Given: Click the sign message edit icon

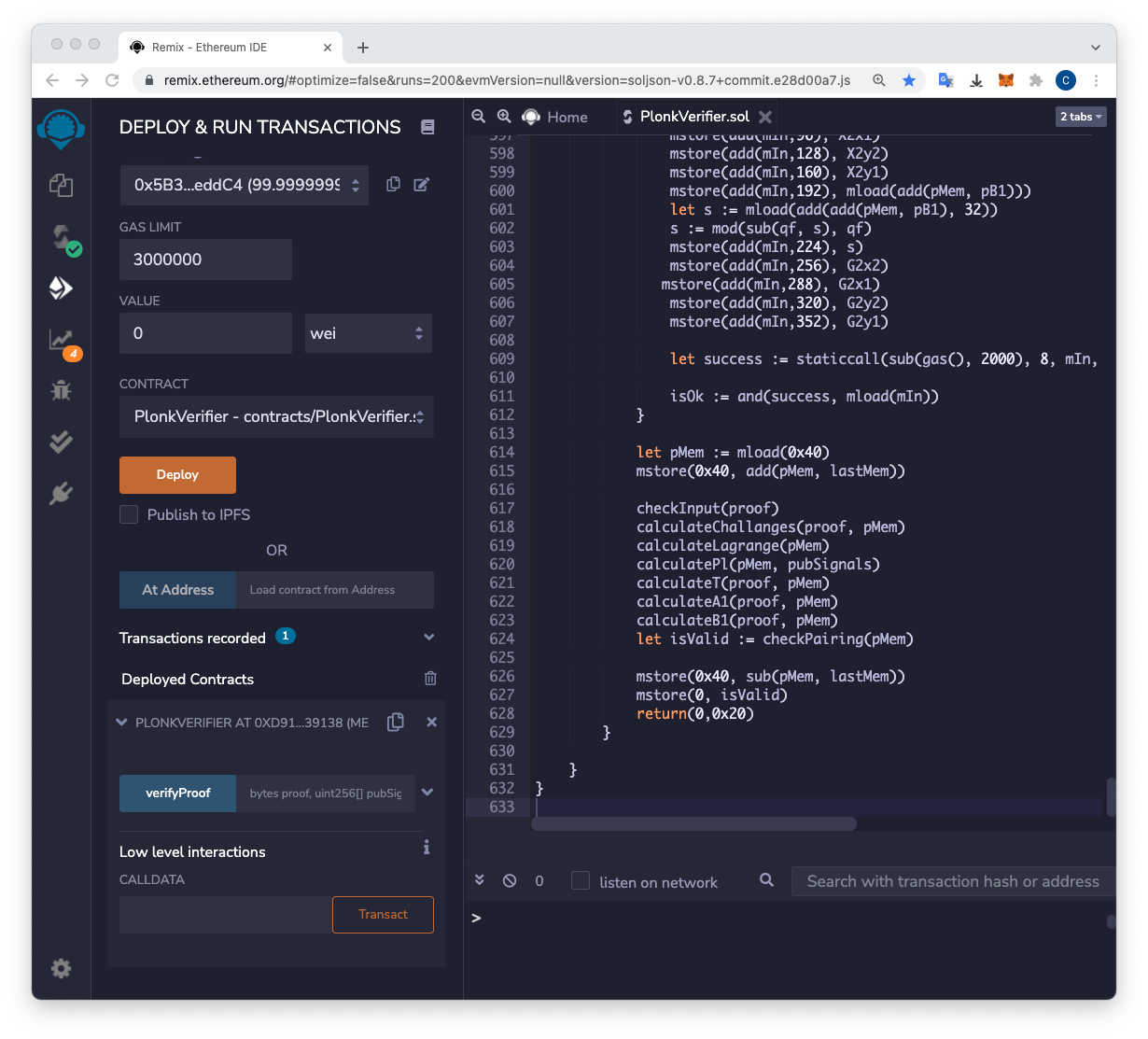Looking at the screenshot, I should point(422,184).
